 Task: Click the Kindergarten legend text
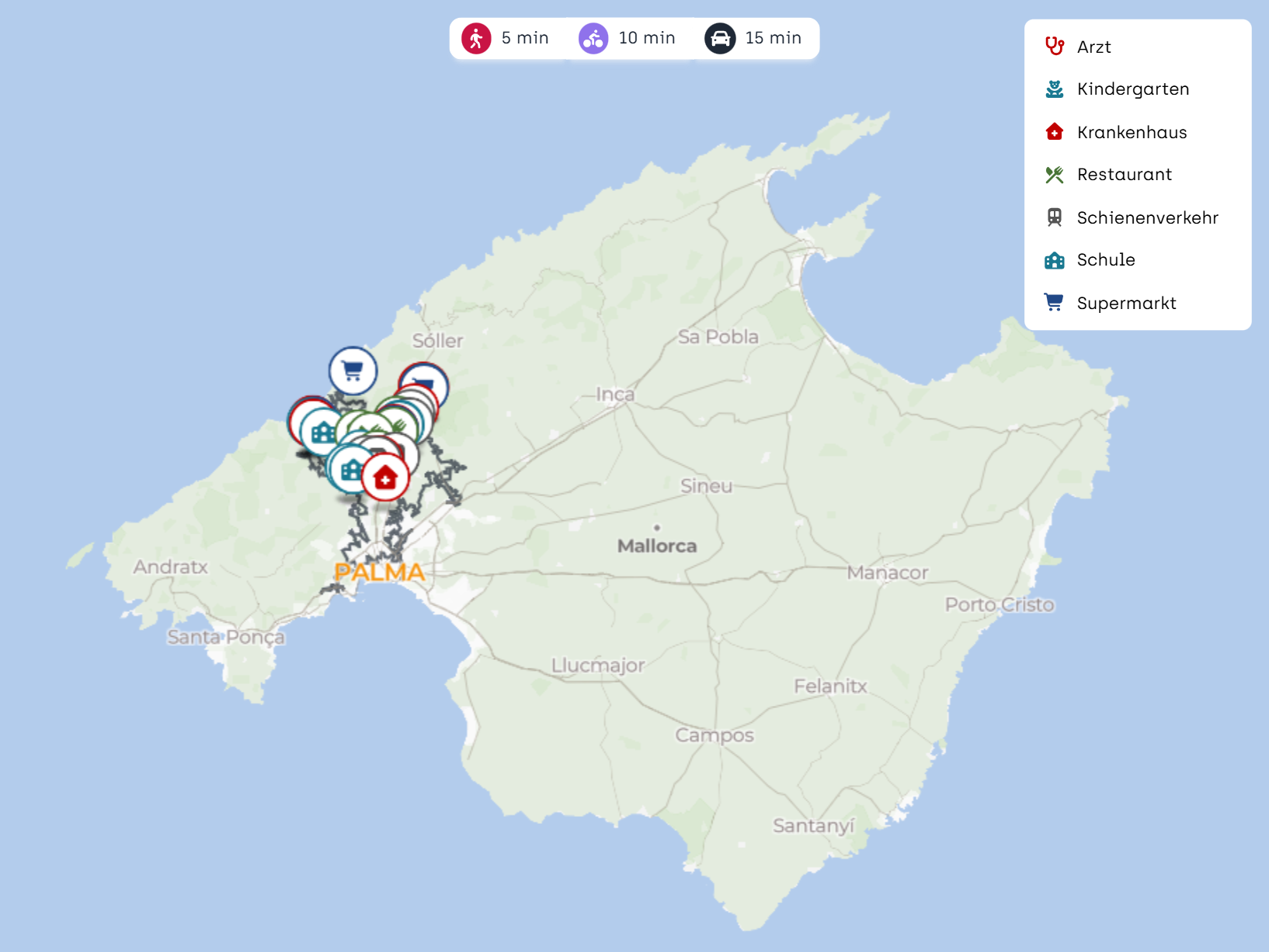click(1133, 89)
